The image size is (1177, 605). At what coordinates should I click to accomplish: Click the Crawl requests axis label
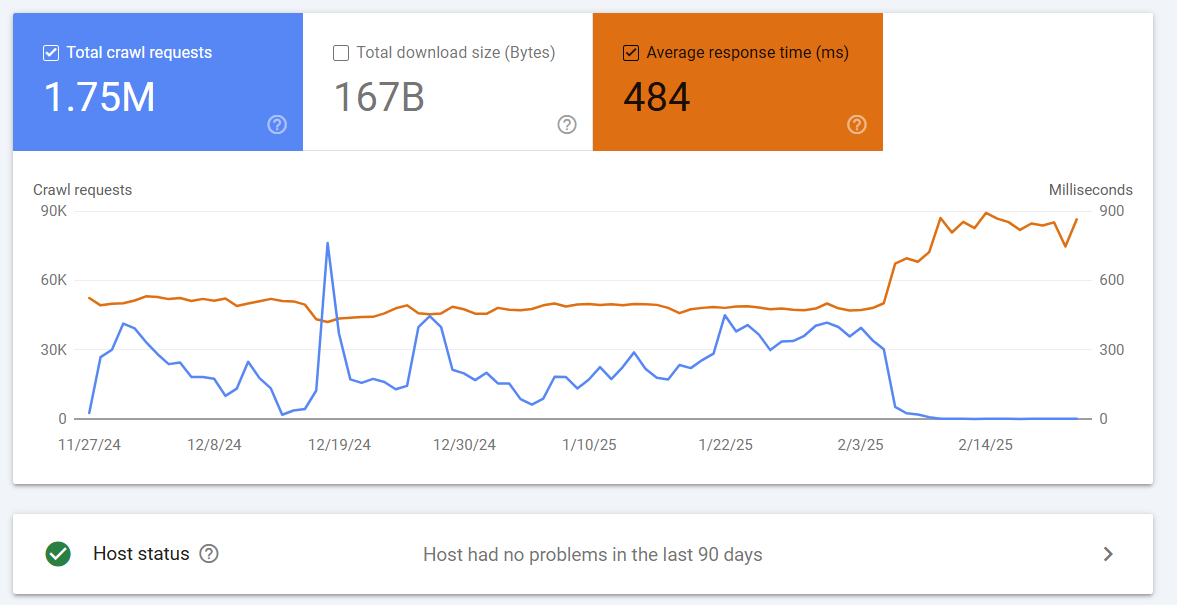pyautogui.click(x=83, y=189)
